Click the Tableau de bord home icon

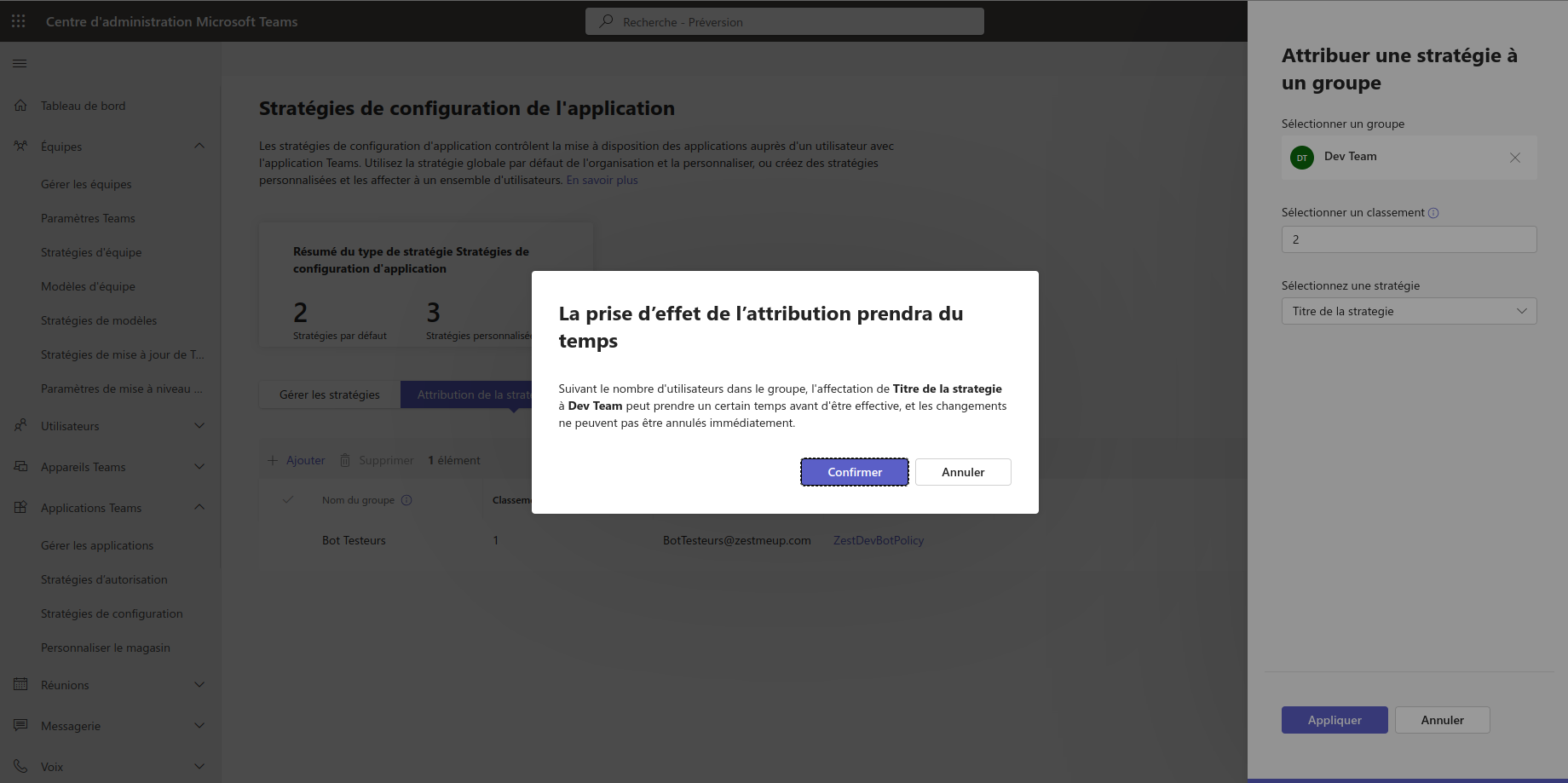tap(20, 106)
